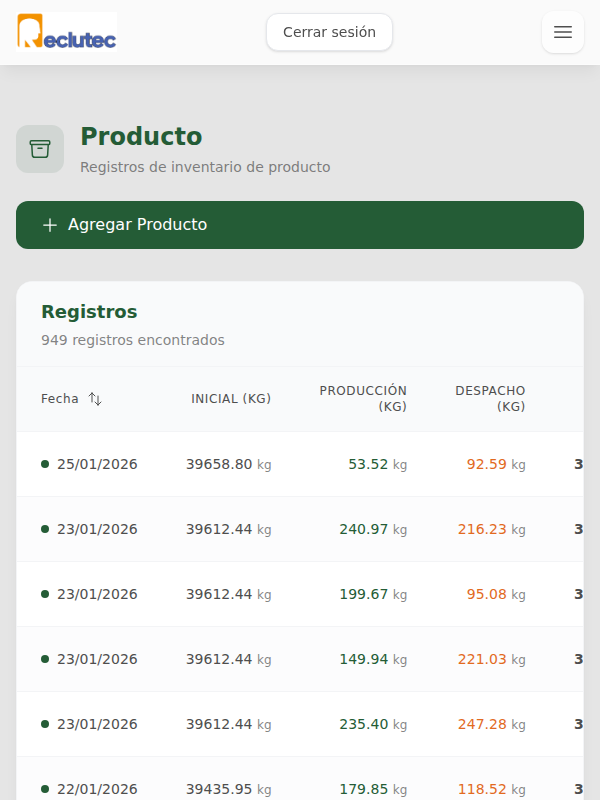Click the DESPACHO (KG) column header
The height and width of the screenshot is (800, 600).
tap(491, 398)
